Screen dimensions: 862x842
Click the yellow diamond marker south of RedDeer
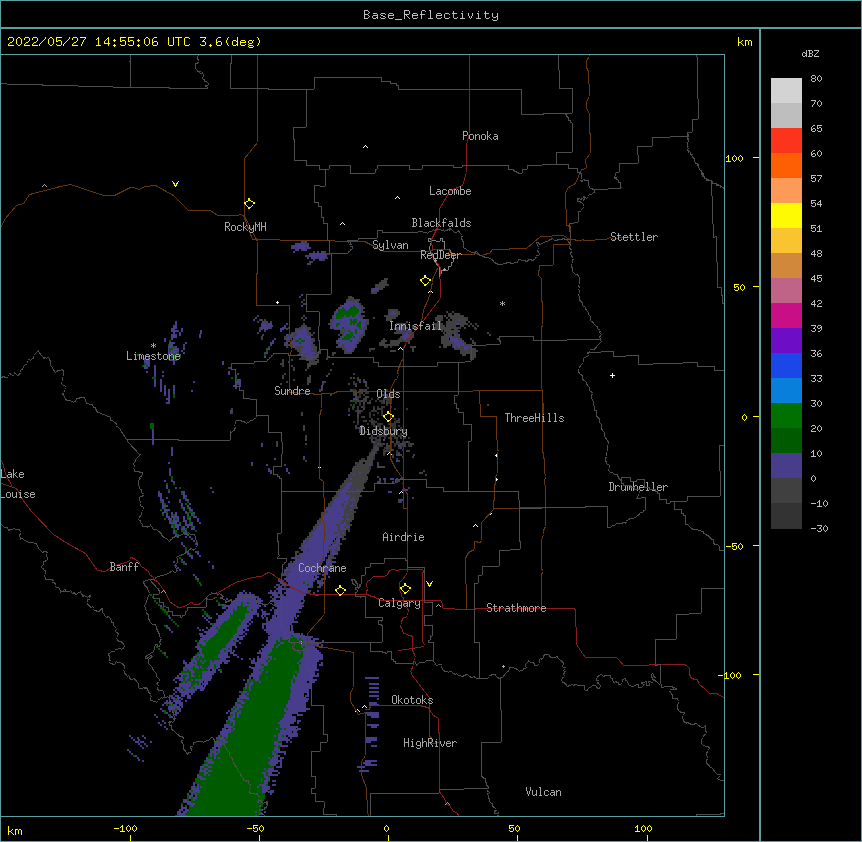tap(426, 281)
